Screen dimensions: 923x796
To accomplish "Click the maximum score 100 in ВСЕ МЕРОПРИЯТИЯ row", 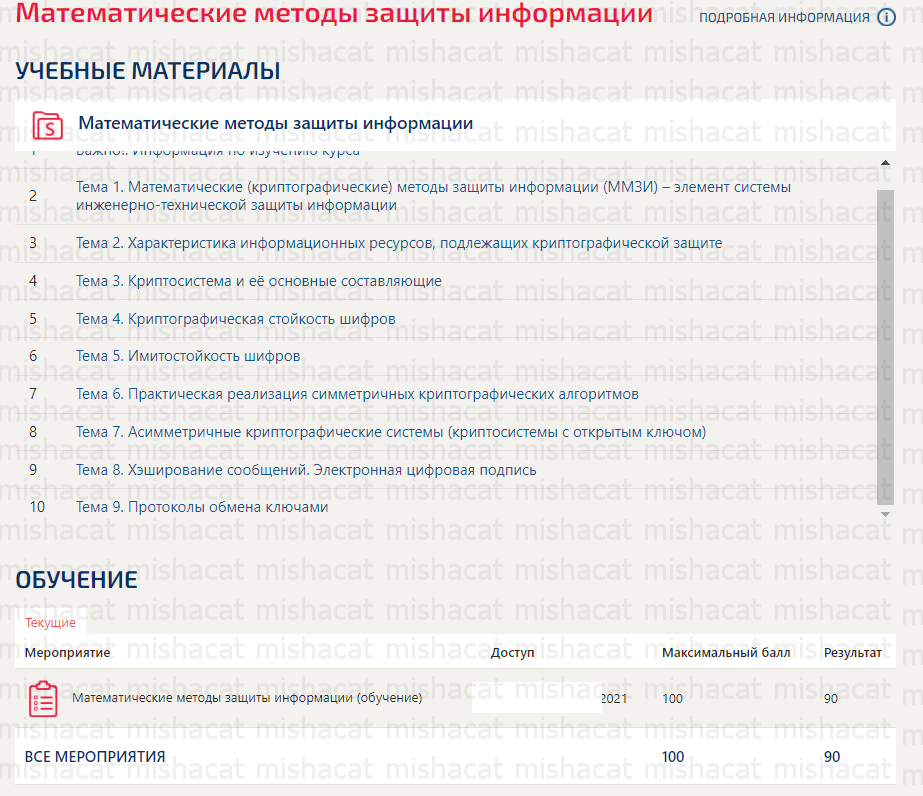I will (x=673, y=757).
